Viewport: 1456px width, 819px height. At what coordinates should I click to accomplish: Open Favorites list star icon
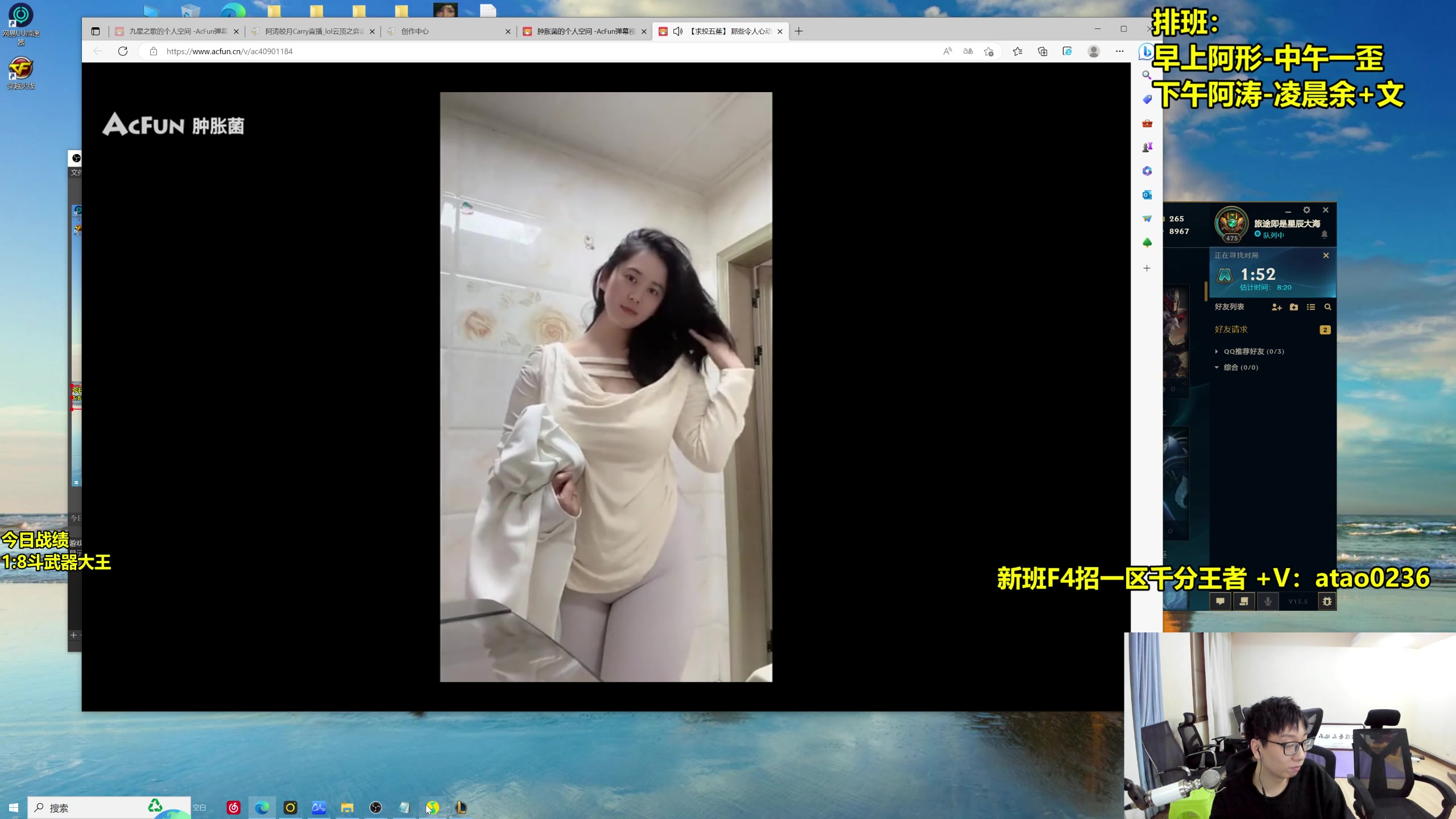1017,51
